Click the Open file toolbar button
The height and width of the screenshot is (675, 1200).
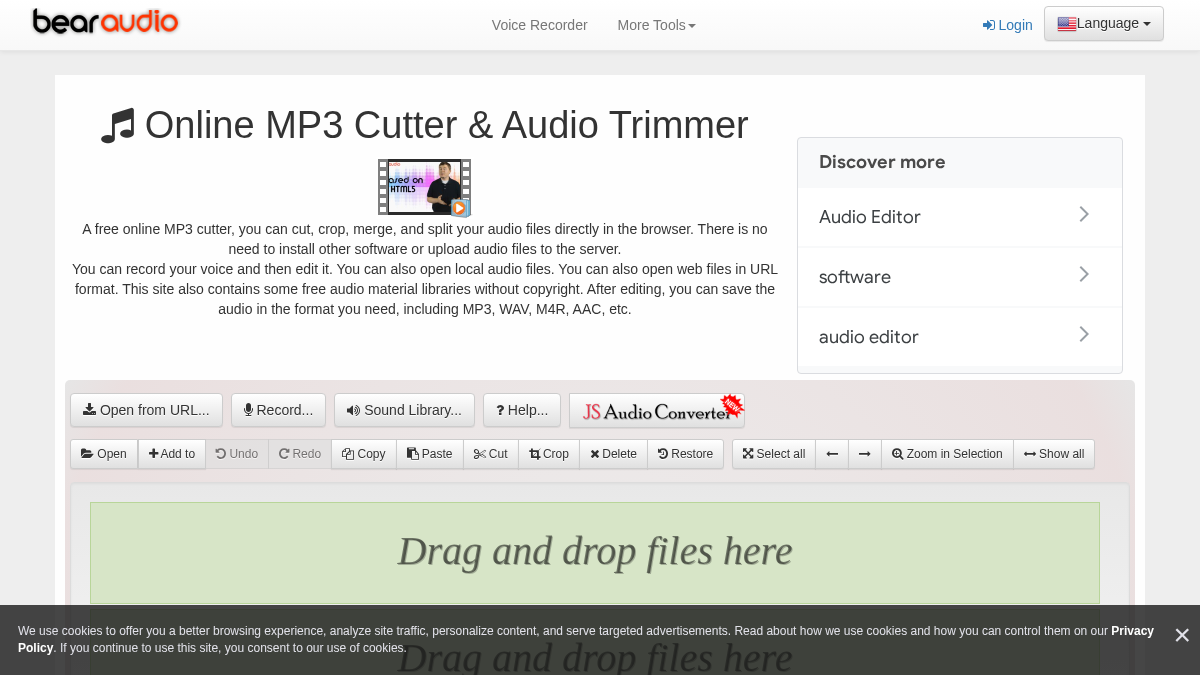pyautogui.click(x=104, y=454)
